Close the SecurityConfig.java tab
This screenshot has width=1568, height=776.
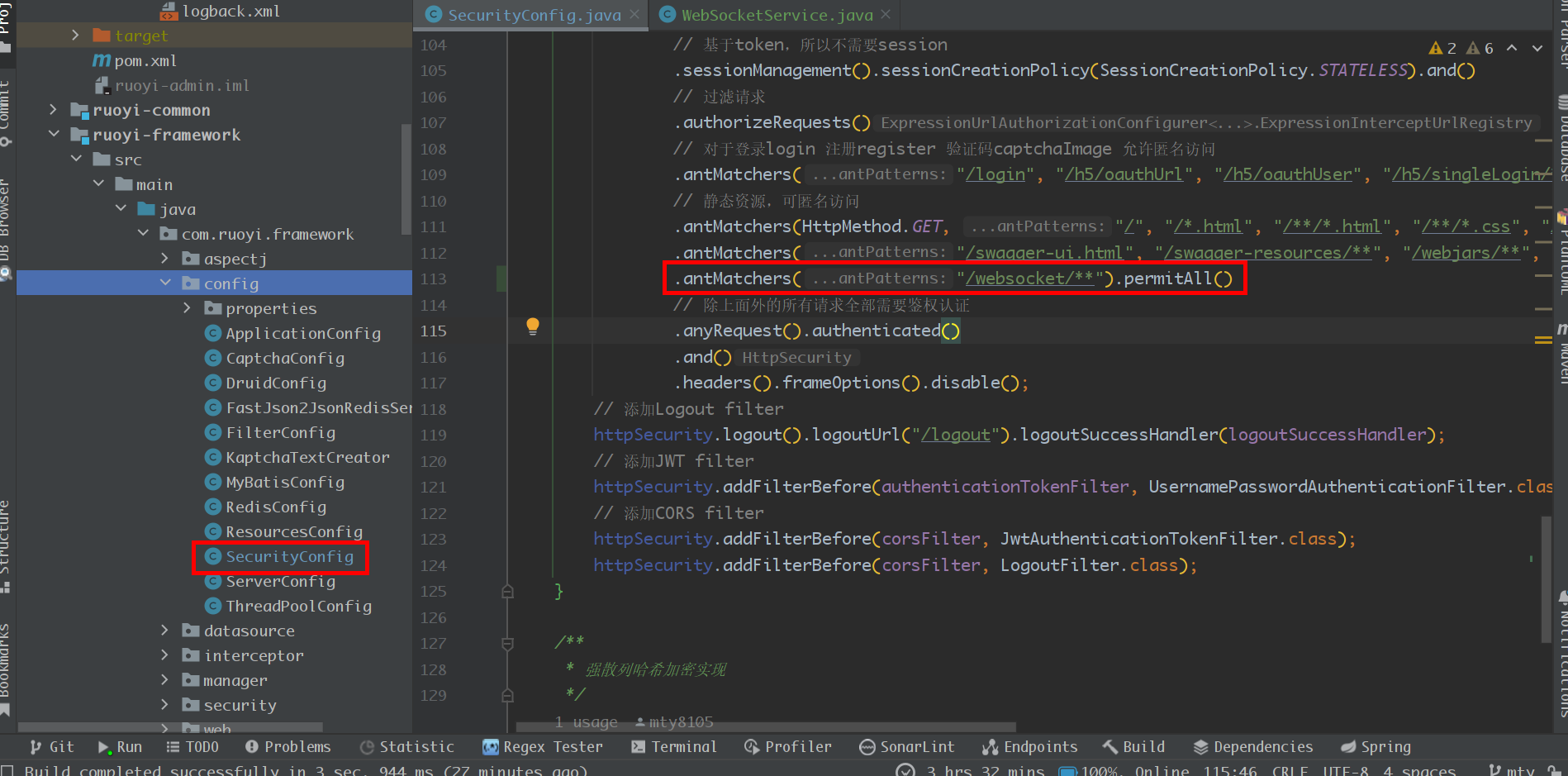(634, 15)
